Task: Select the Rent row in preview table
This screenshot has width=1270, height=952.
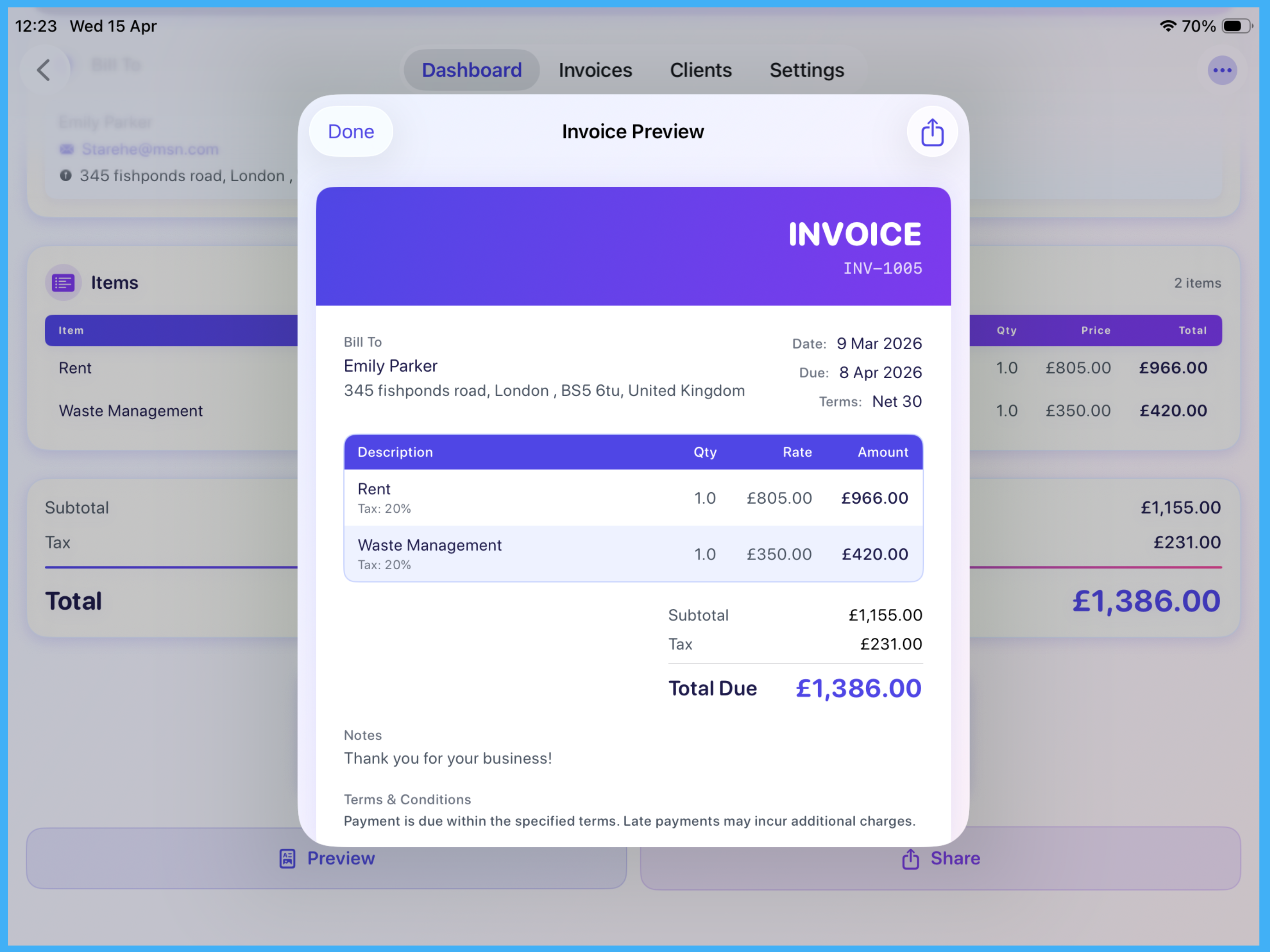Action: click(x=633, y=498)
